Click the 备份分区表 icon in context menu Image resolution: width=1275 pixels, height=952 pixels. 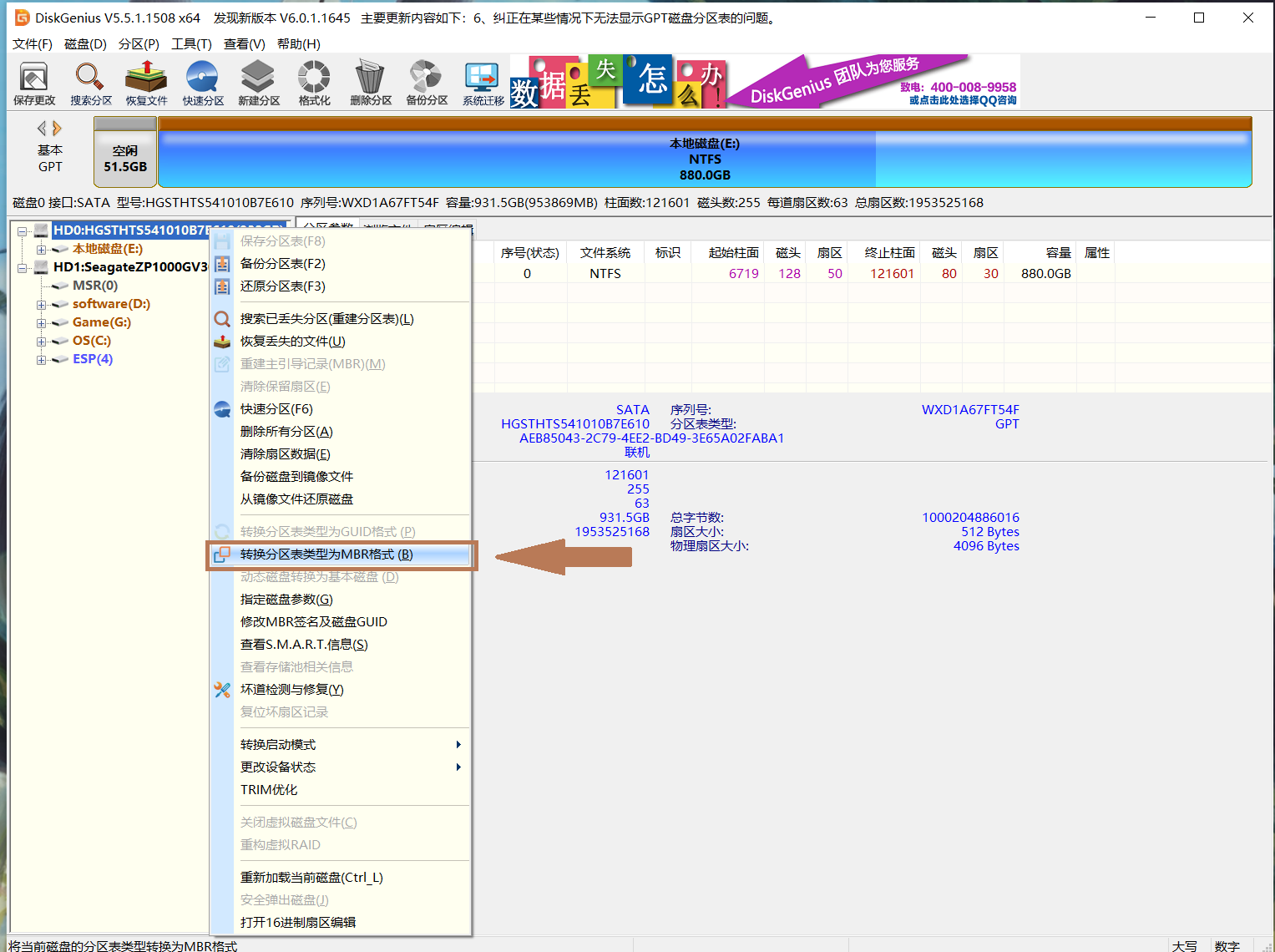coord(222,264)
